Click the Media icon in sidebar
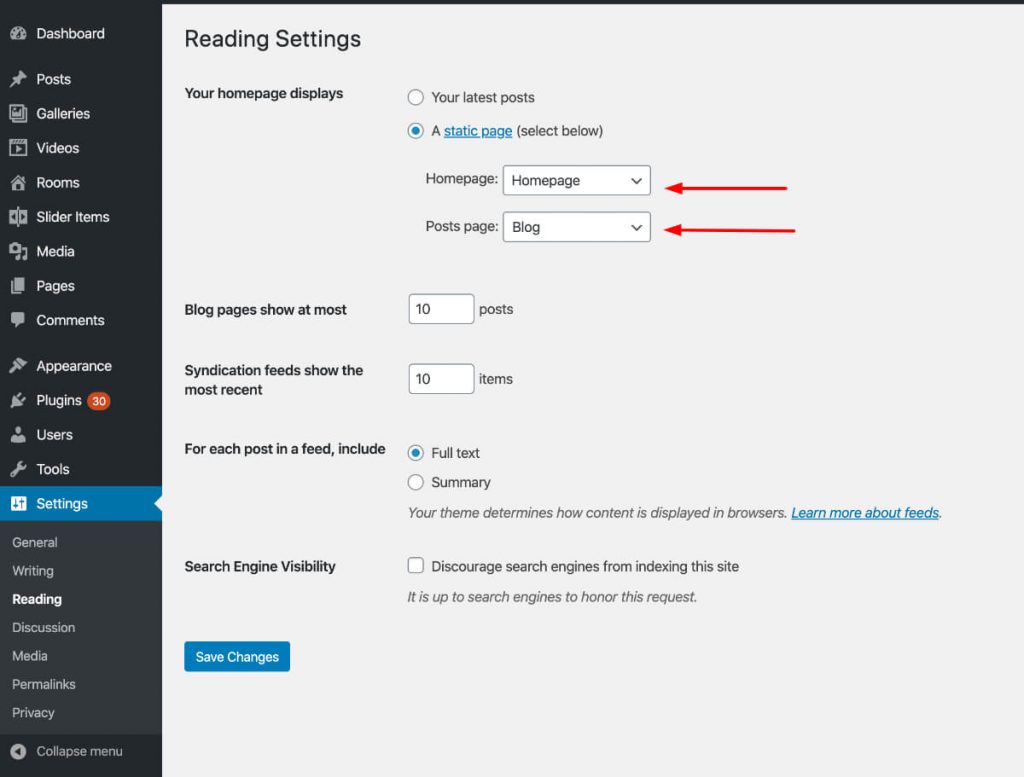This screenshot has height=777, width=1024. click(18, 252)
